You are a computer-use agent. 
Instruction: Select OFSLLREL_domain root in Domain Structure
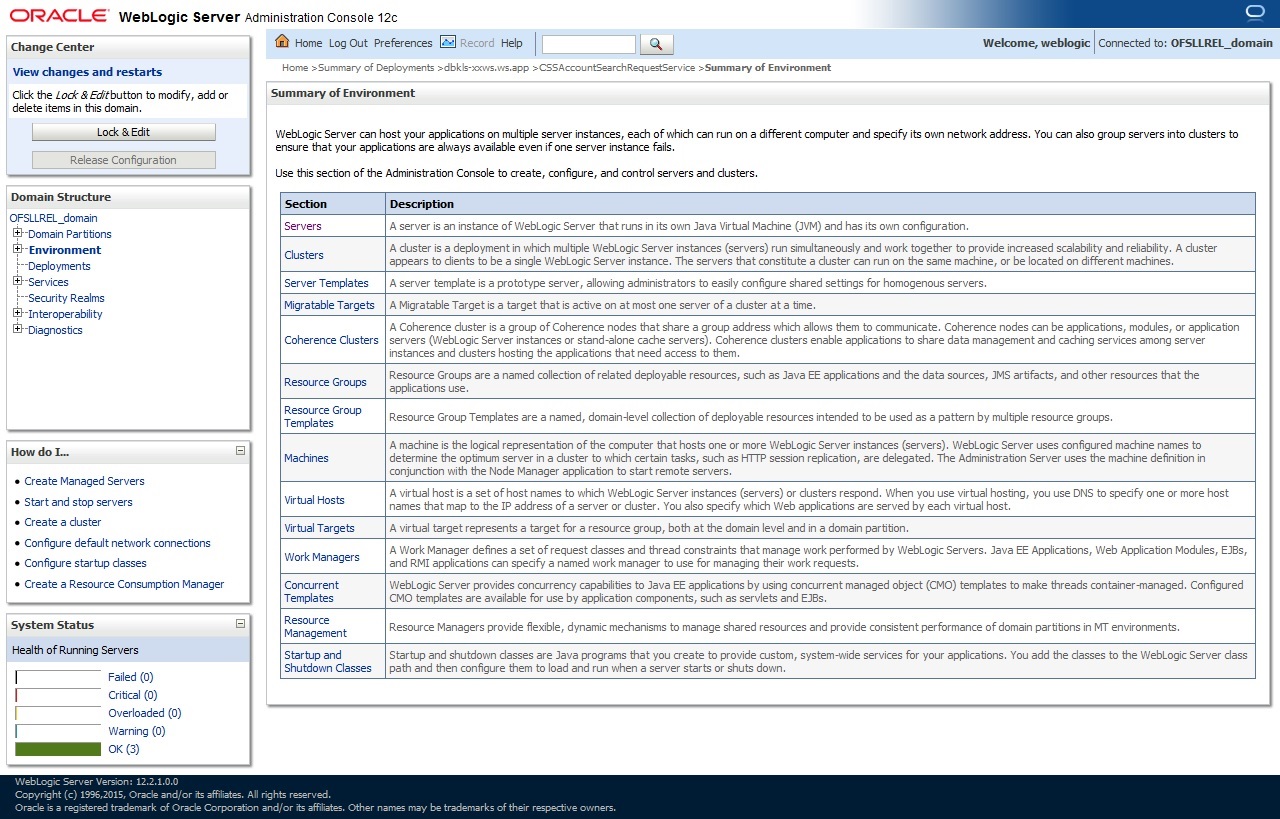54,218
